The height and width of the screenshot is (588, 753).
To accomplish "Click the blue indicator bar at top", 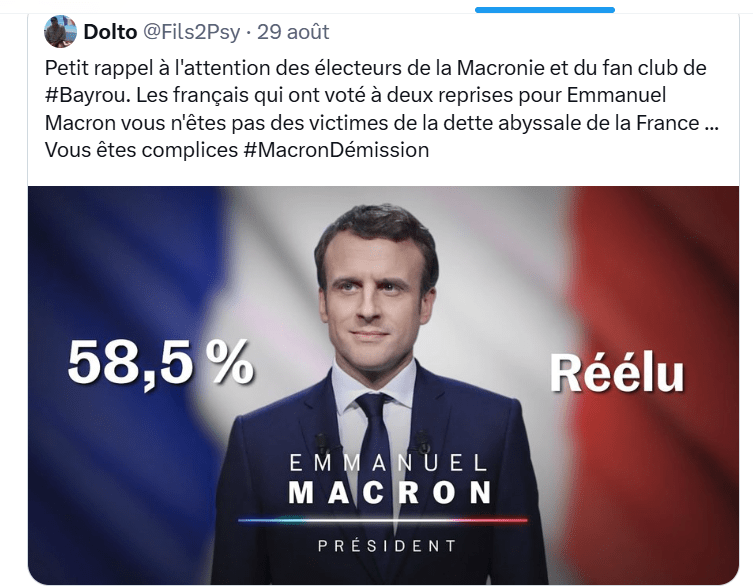I will click(x=545, y=10).
